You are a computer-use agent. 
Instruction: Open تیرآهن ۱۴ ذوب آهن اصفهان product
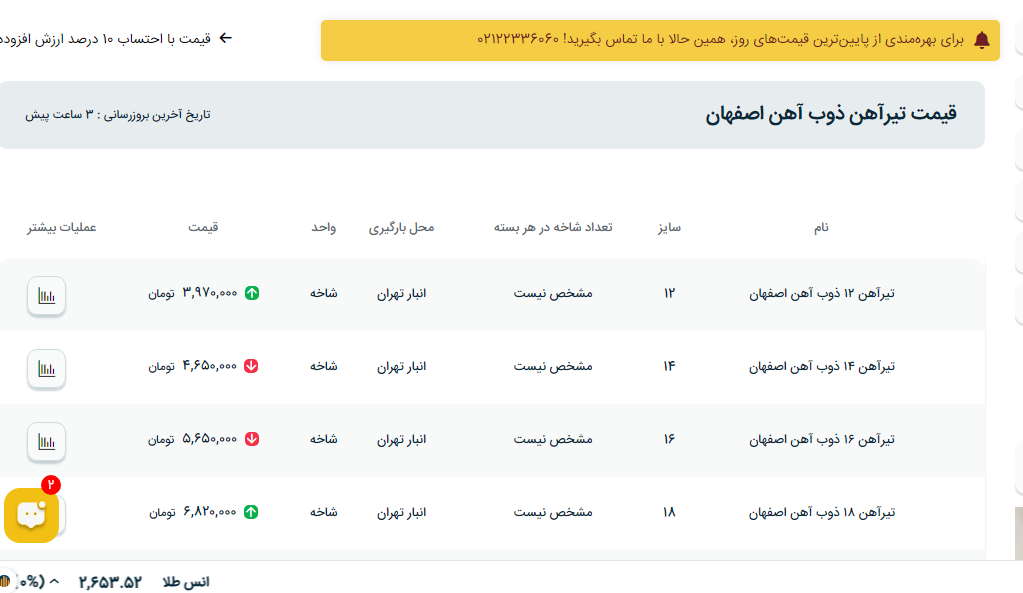[821, 367]
